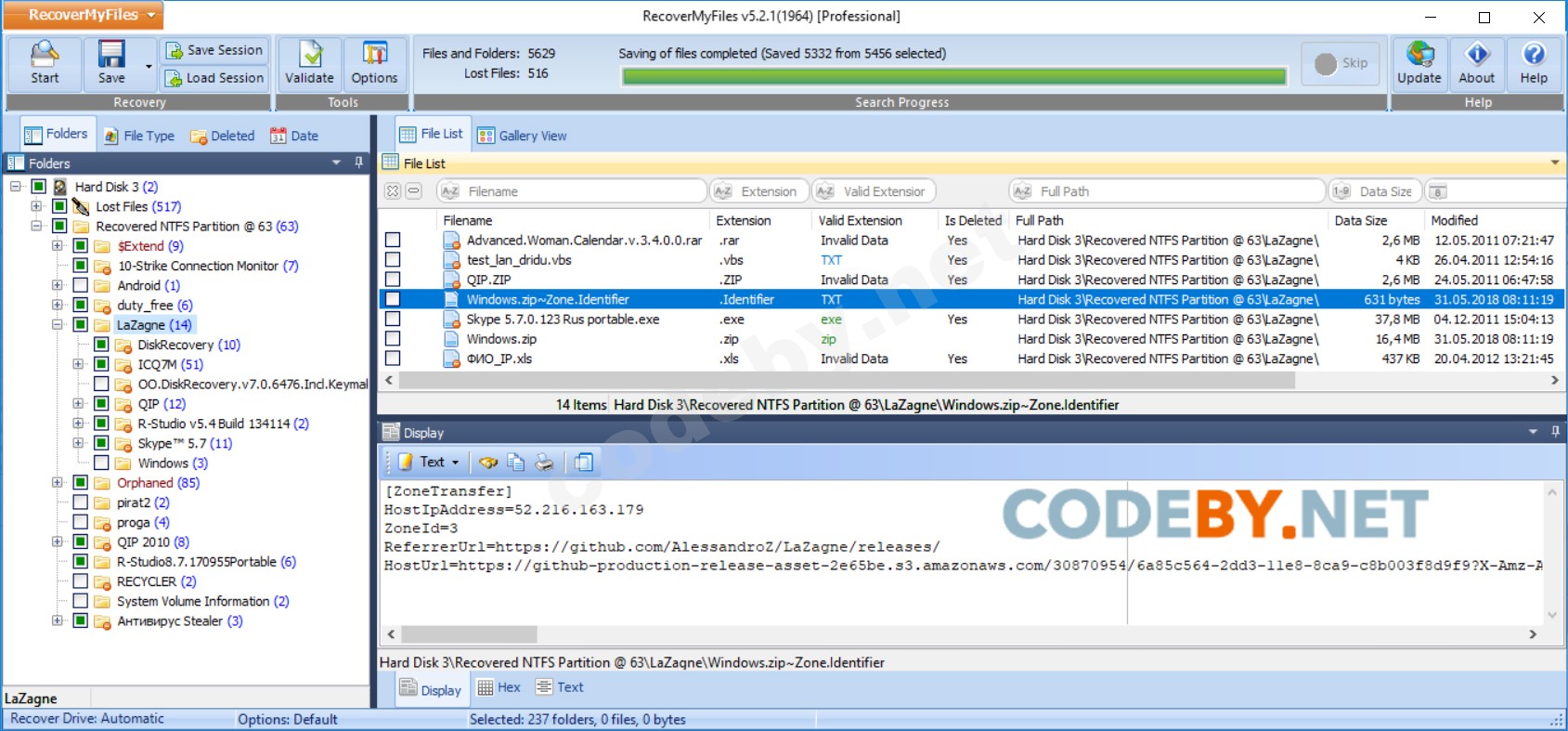Toggle checkbox for Android folder
The image size is (1568, 731).
pos(80,285)
